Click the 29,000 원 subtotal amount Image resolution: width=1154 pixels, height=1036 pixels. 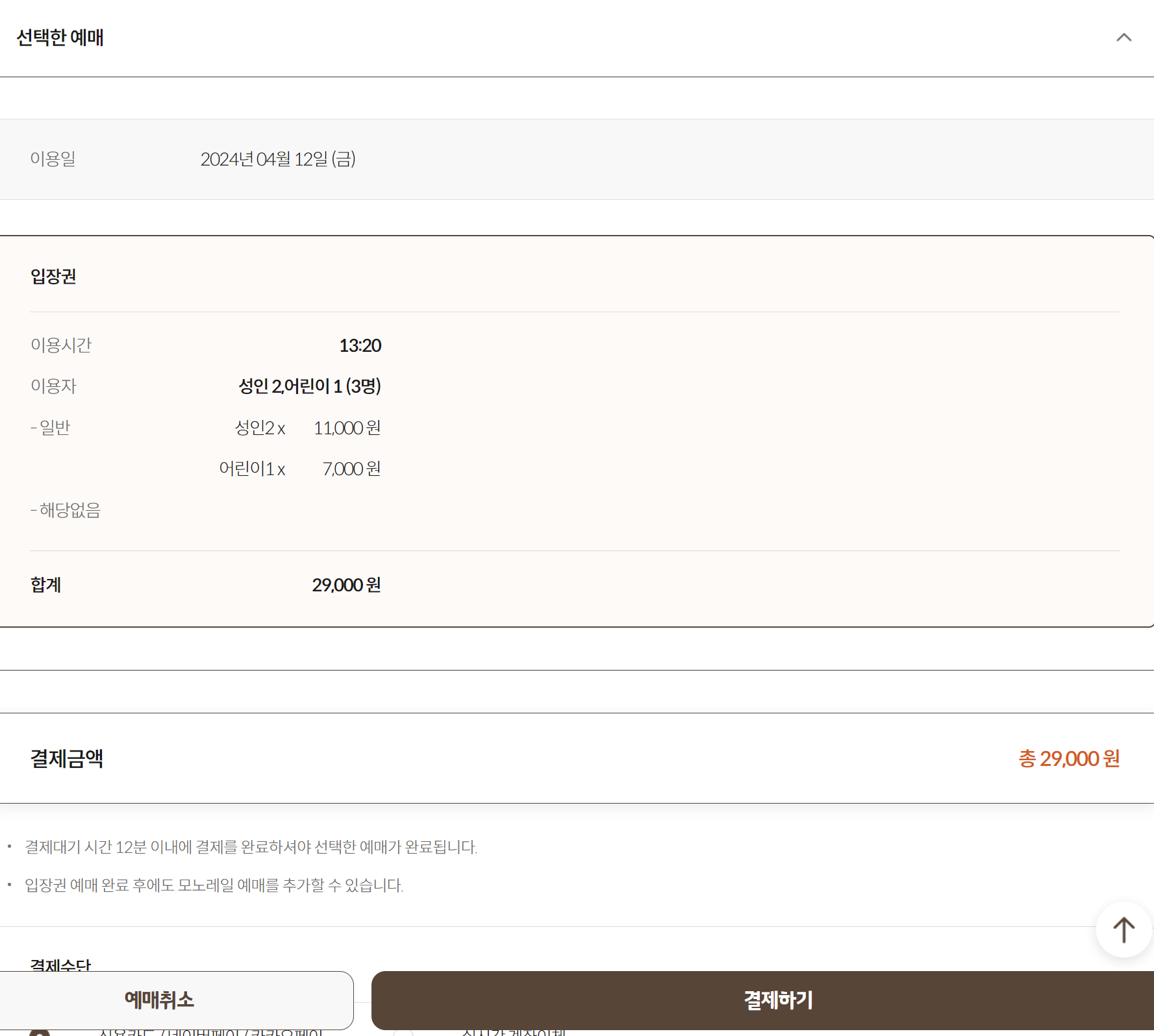pos(346,585)
